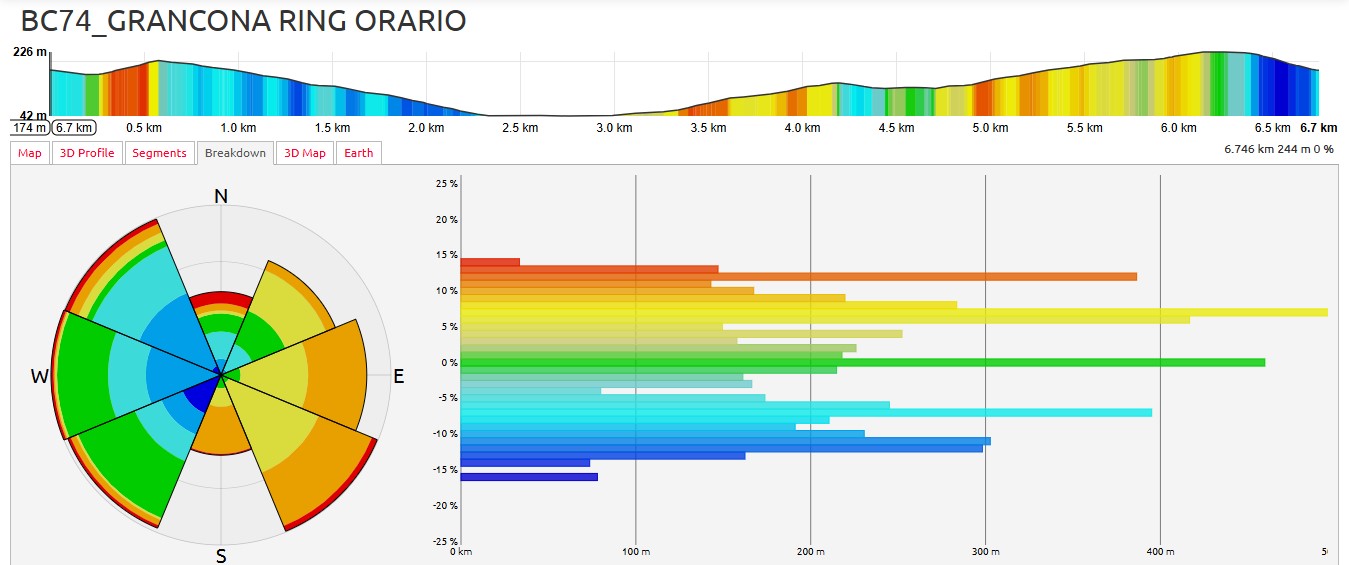Click the 1.0 km profile axis label
1349x565 pixels.
[x=238, y=128]
